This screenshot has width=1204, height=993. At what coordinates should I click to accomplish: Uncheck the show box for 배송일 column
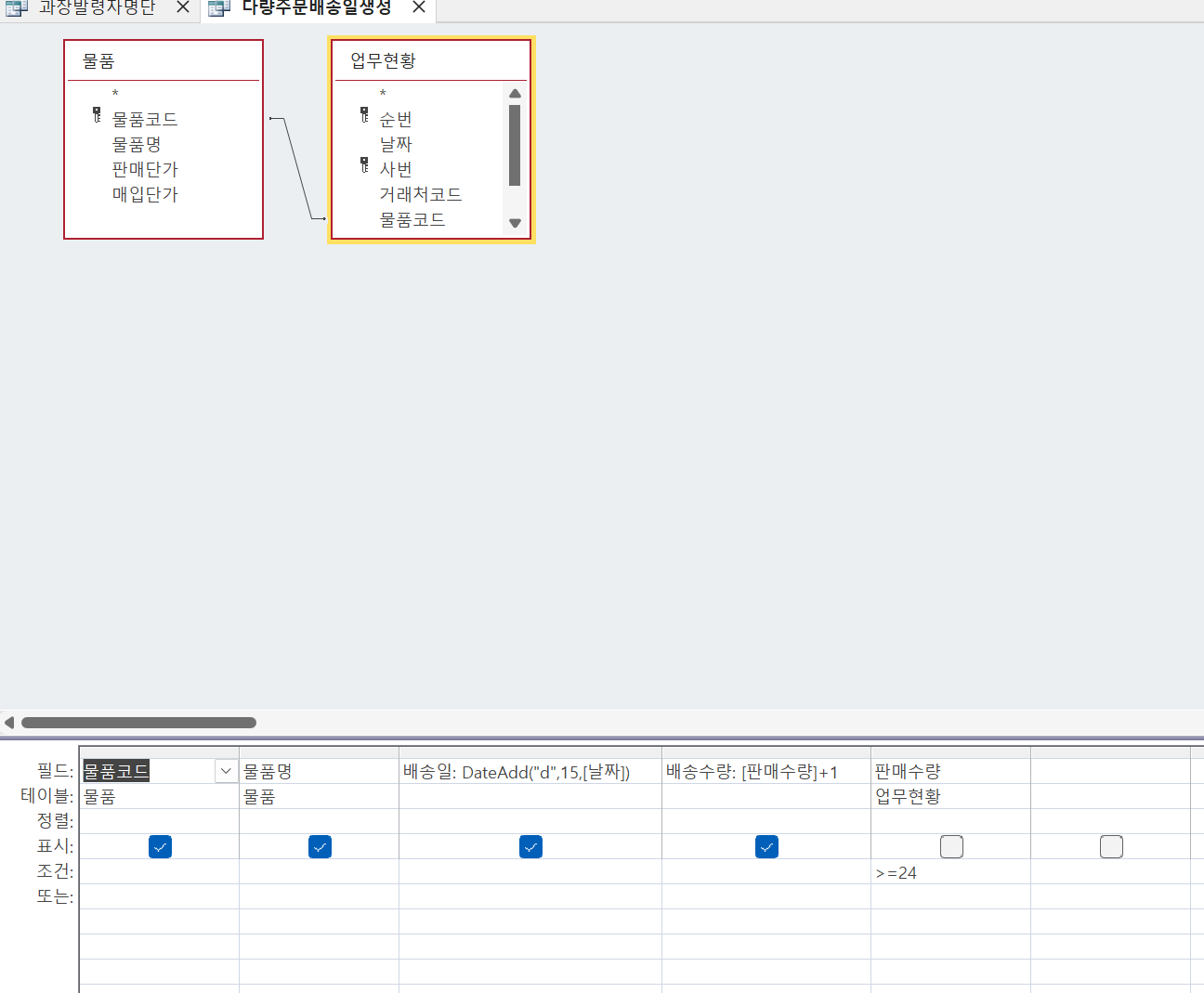click(530, 846)
